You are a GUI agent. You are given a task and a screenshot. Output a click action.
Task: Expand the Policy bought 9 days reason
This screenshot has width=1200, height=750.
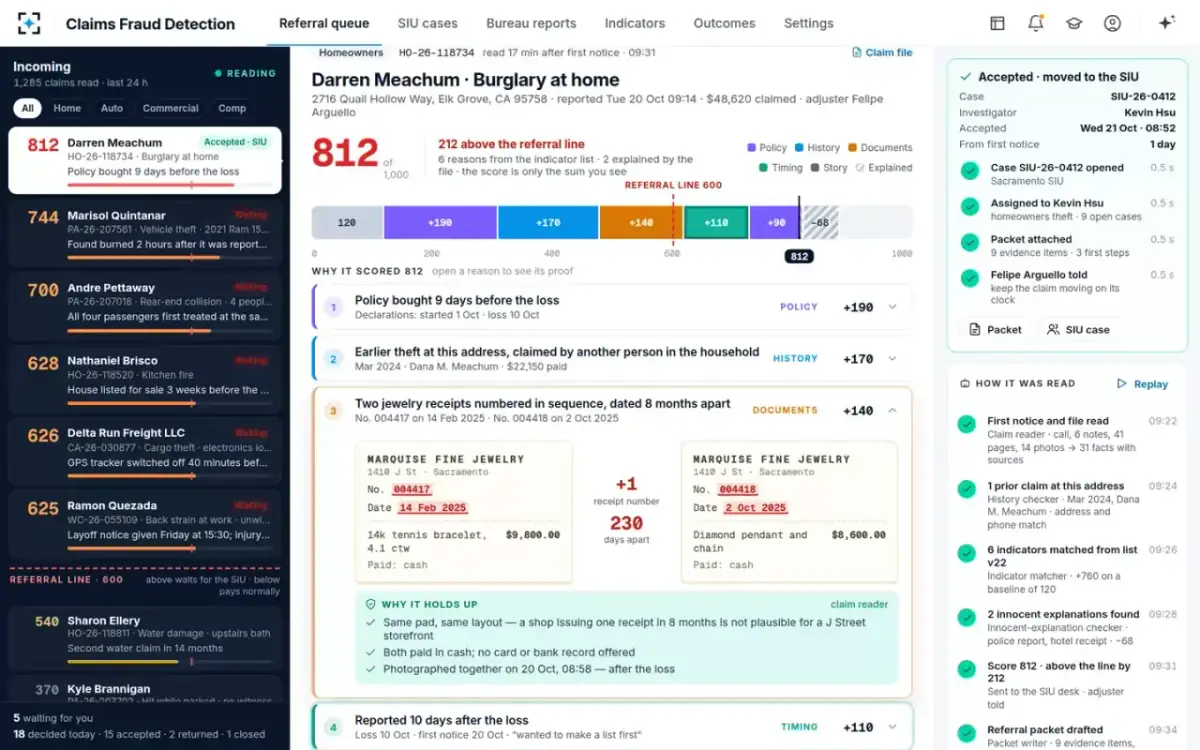pyautogui.click(x=893, y=307)
